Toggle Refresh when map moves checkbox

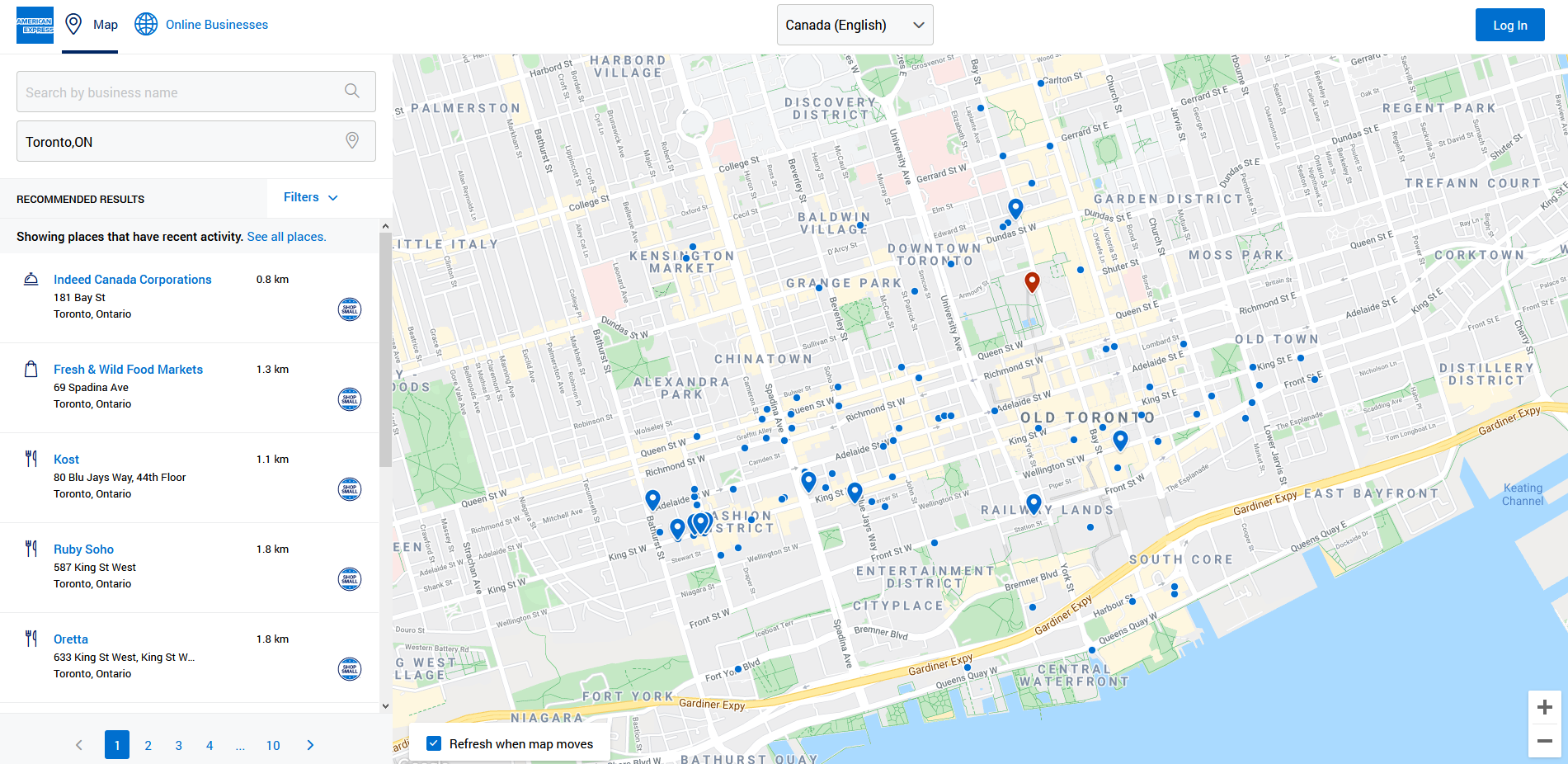coord(434,743)
